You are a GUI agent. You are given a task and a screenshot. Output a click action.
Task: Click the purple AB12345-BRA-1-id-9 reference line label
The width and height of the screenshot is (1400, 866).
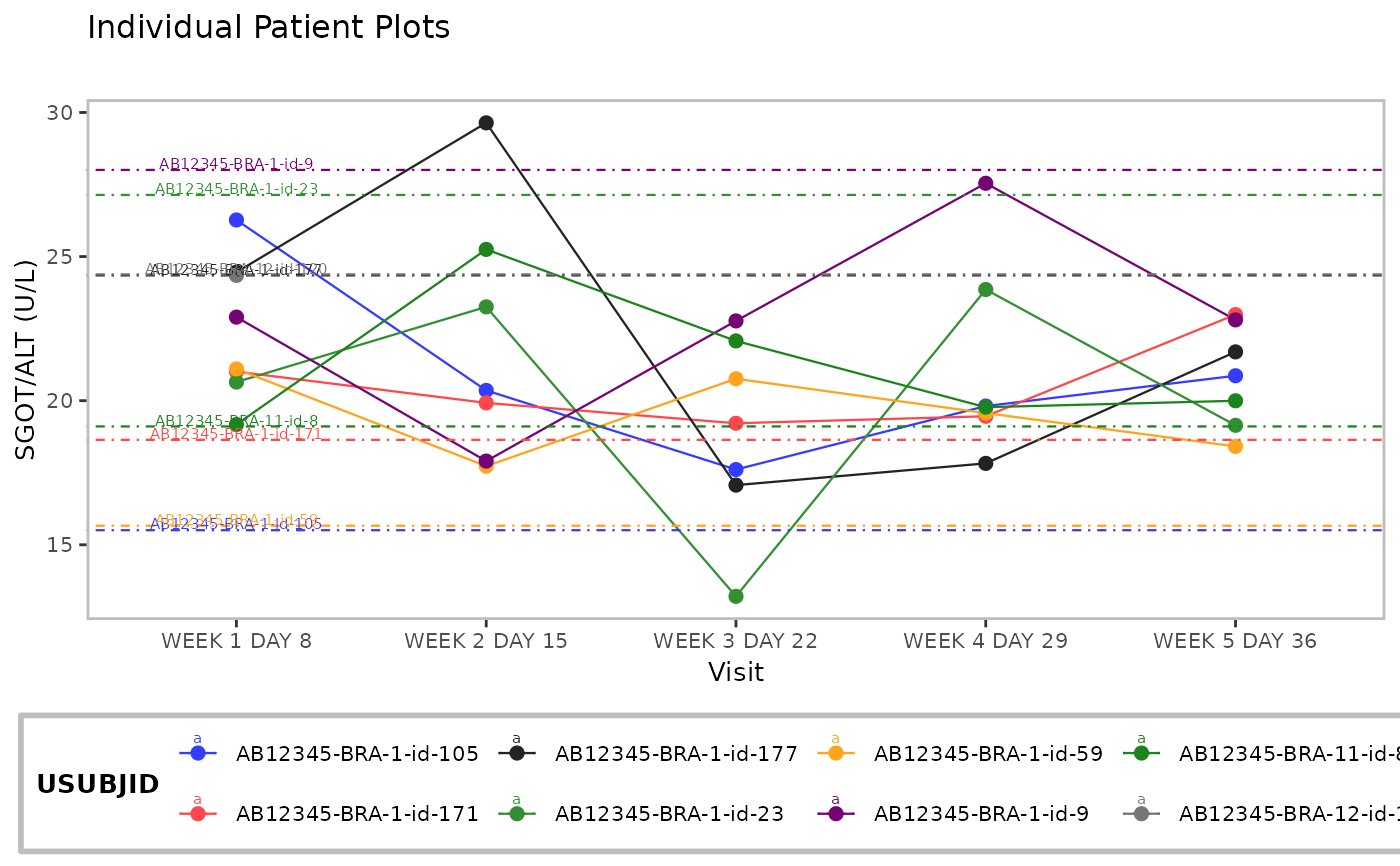click(x=236, y=164)
